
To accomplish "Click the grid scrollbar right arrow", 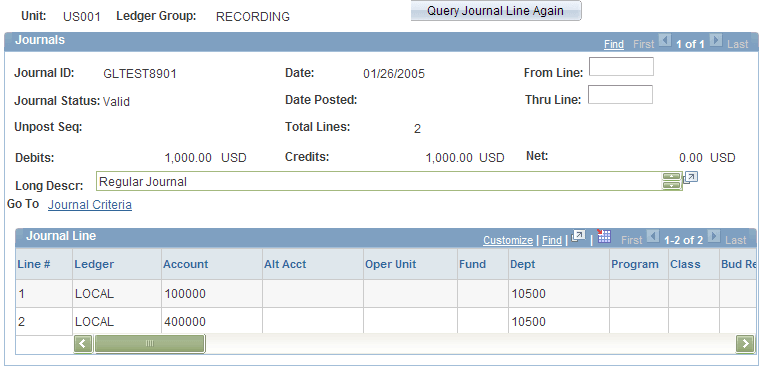I will (745, 344).
